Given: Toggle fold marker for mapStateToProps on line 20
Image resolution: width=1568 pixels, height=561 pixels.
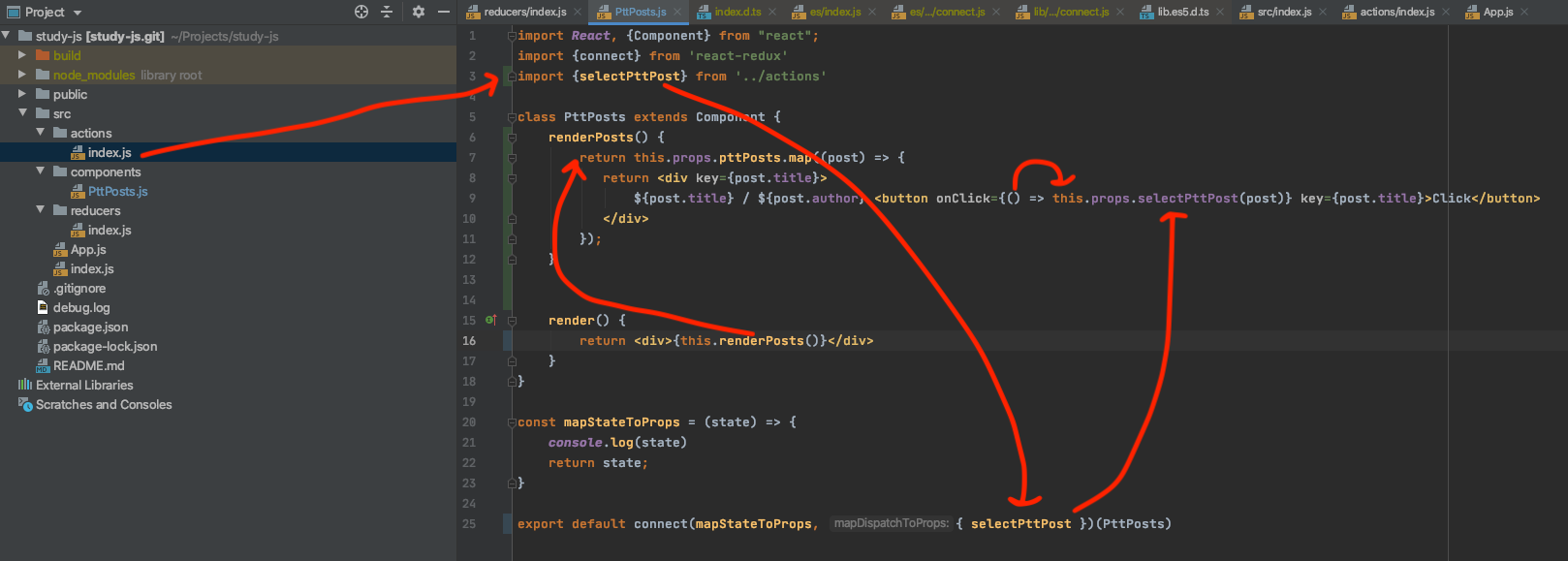Looking at the screenshot, I should [x=512, y=422].
